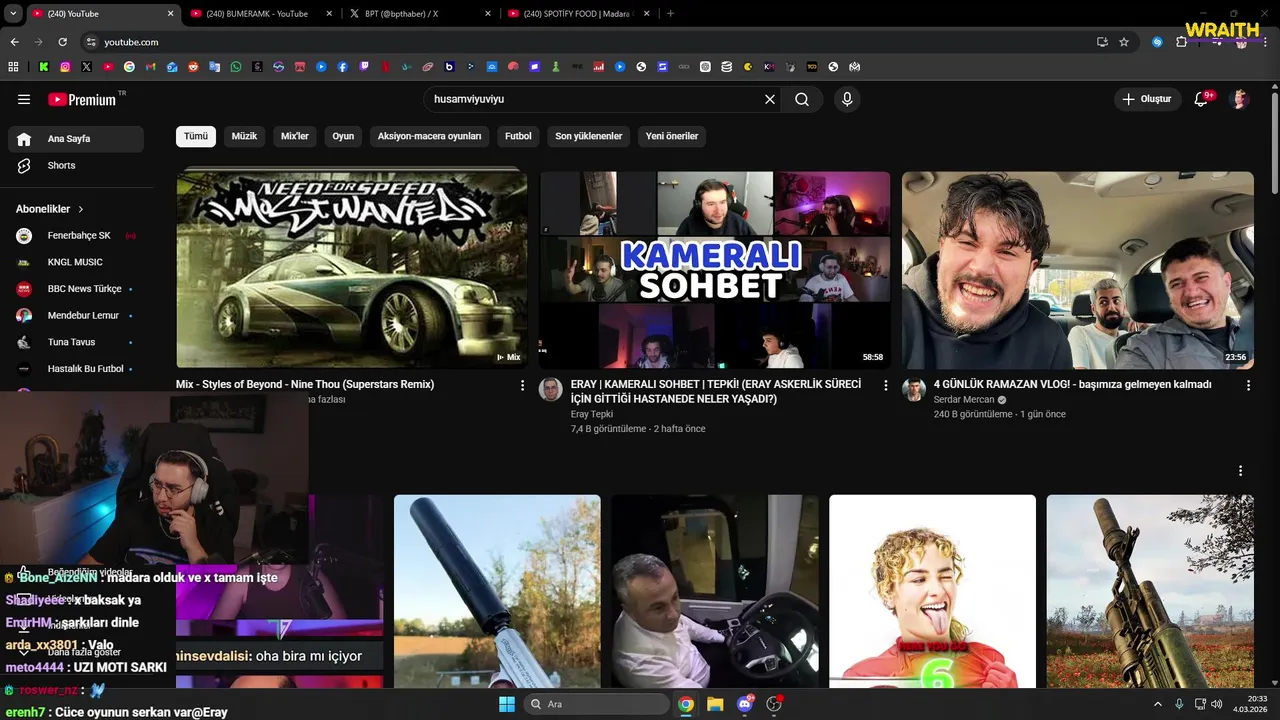
Task: Open more options for Nine Thou mix
Action: tap(522, 385)
